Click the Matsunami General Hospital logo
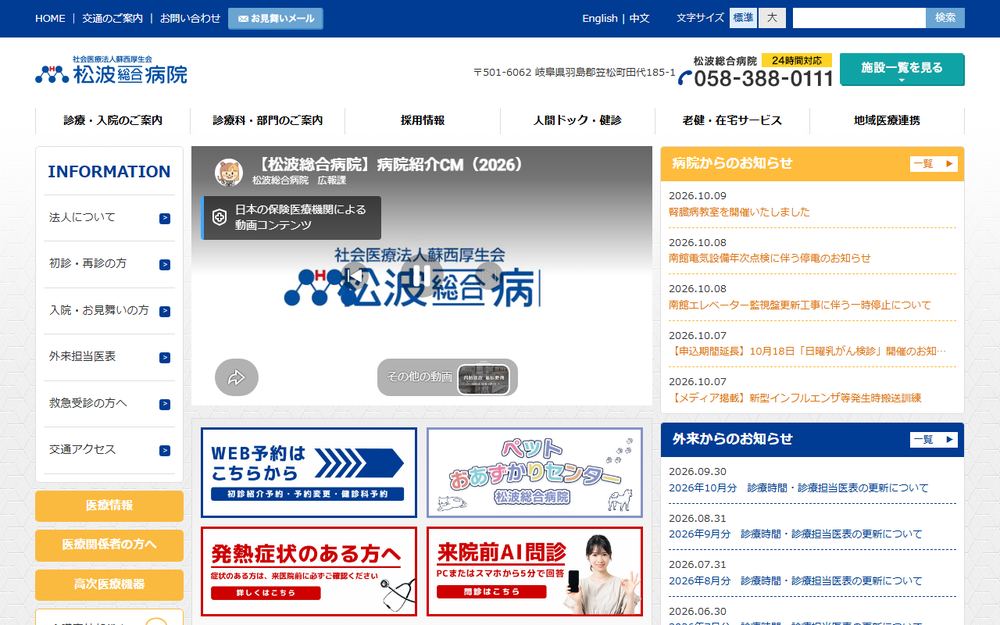The height and width of the screenshot is (625, 1000). [112, 70]
